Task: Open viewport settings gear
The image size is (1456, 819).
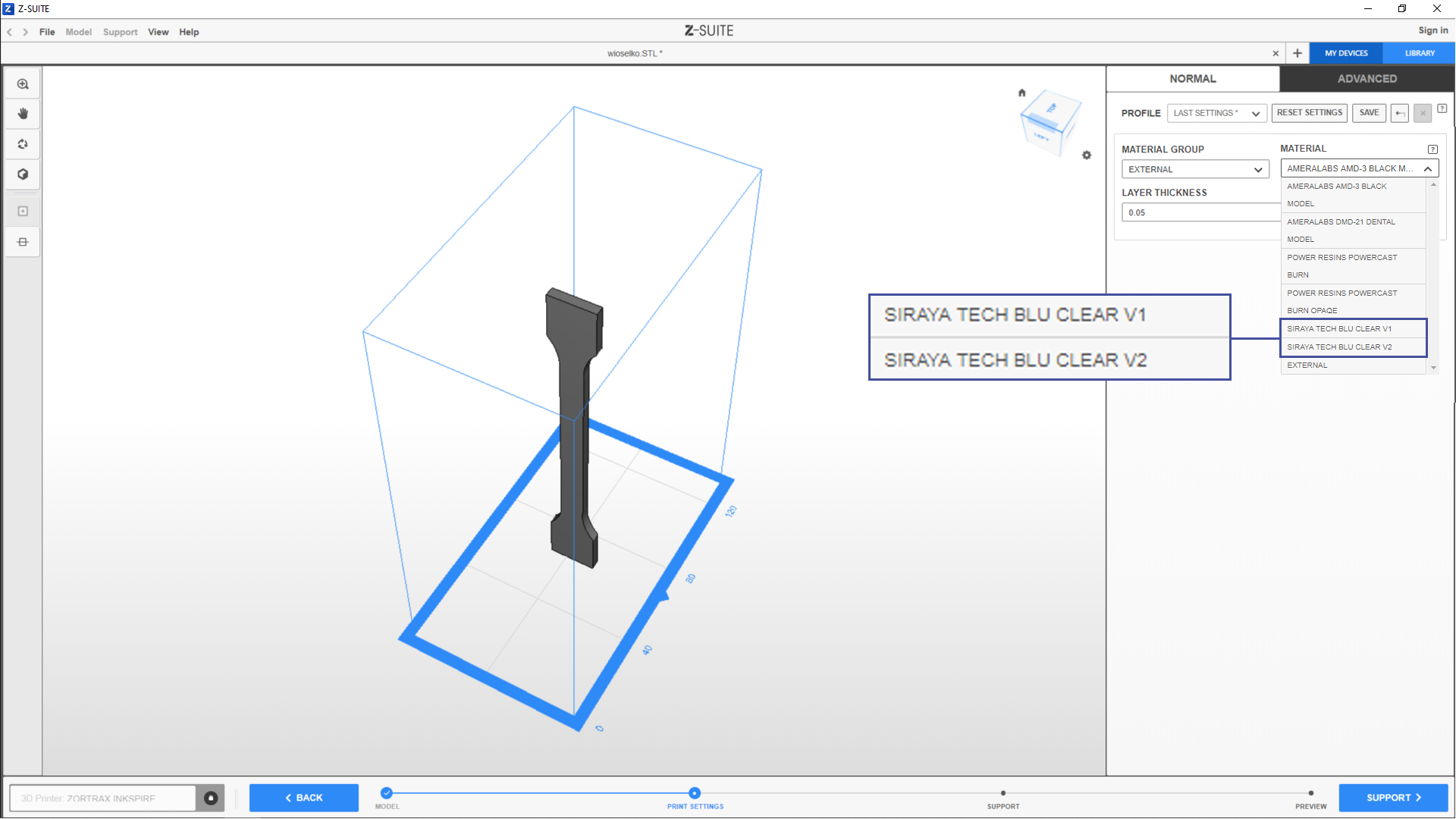Action: [x=1087, y=155]
